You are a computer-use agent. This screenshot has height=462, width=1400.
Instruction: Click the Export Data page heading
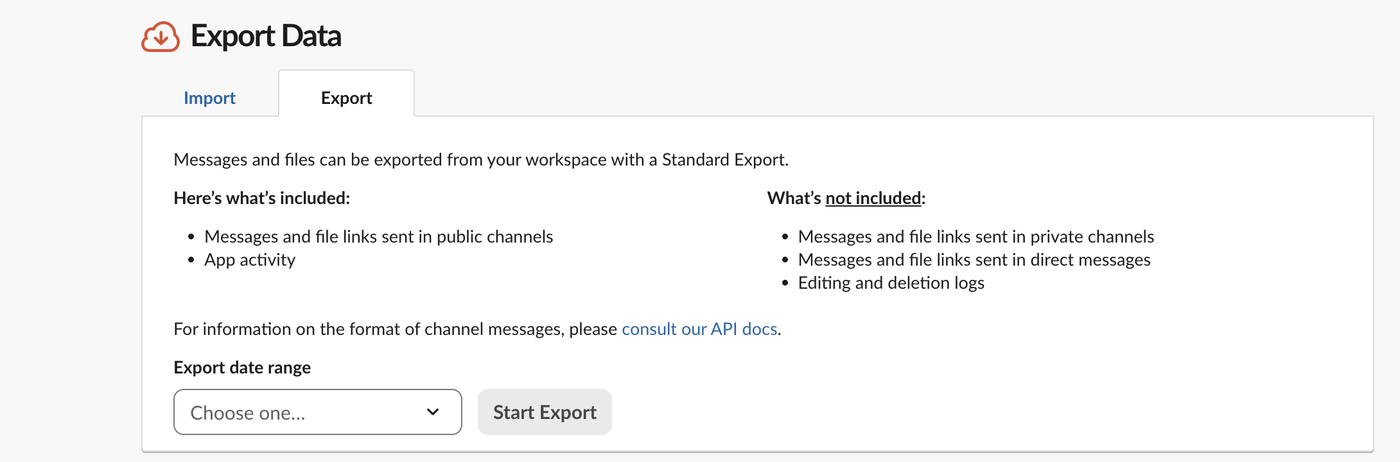266,37
